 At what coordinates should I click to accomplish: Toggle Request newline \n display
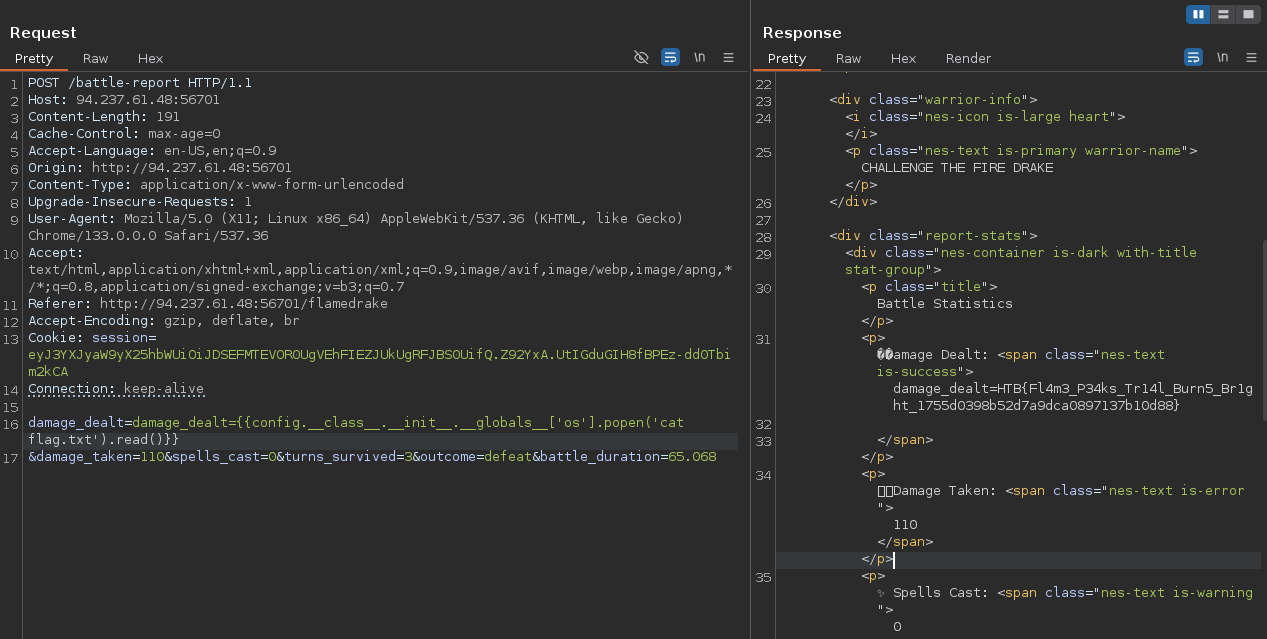point(700,57)
